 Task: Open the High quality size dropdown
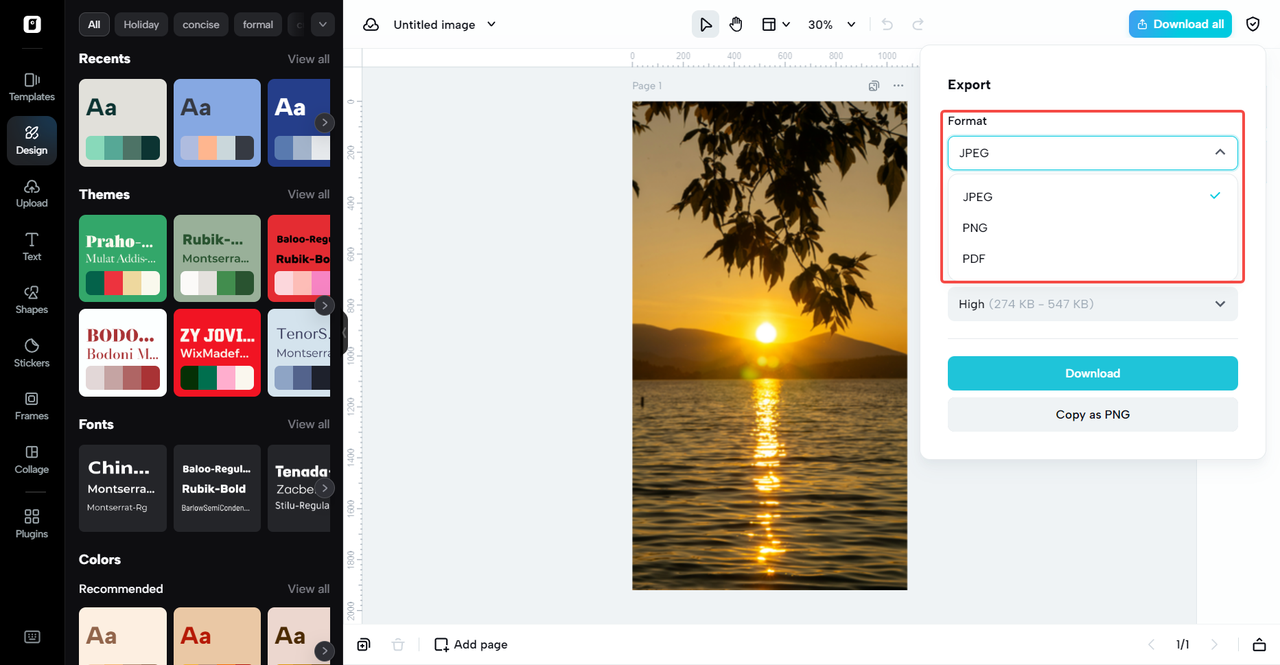click(1092, 304)
